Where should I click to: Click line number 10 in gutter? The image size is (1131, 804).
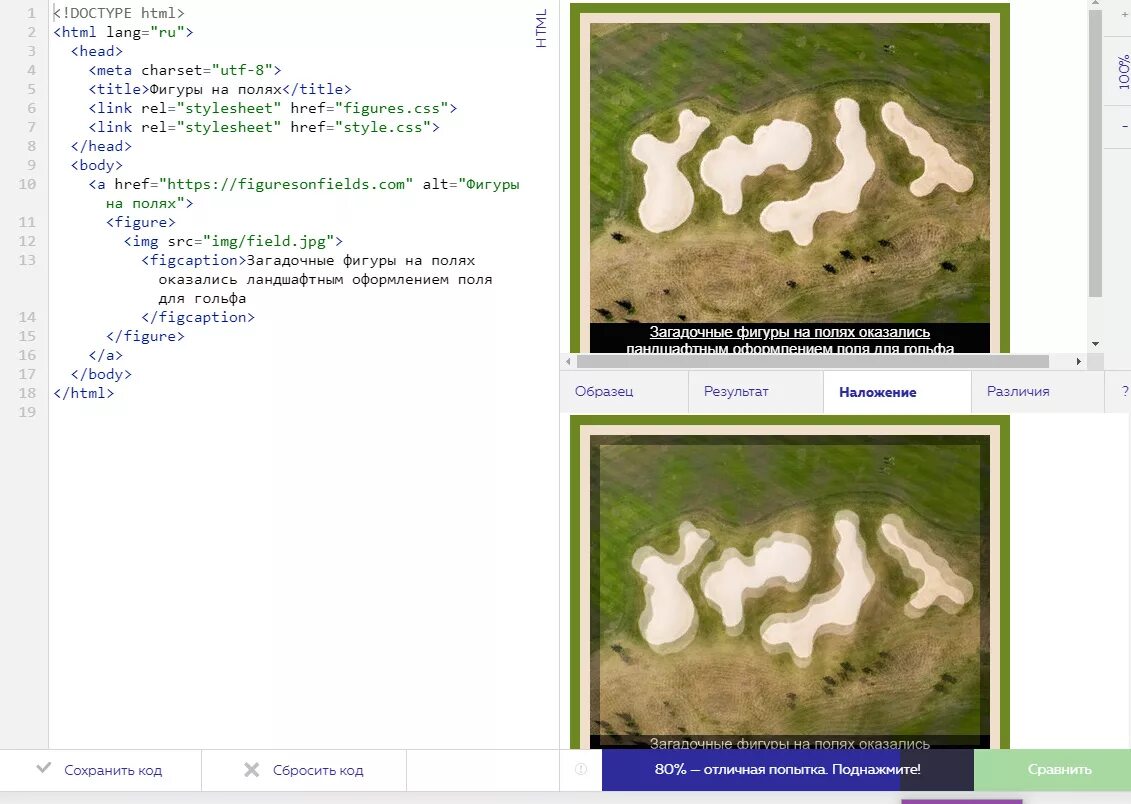coord(27,184)
